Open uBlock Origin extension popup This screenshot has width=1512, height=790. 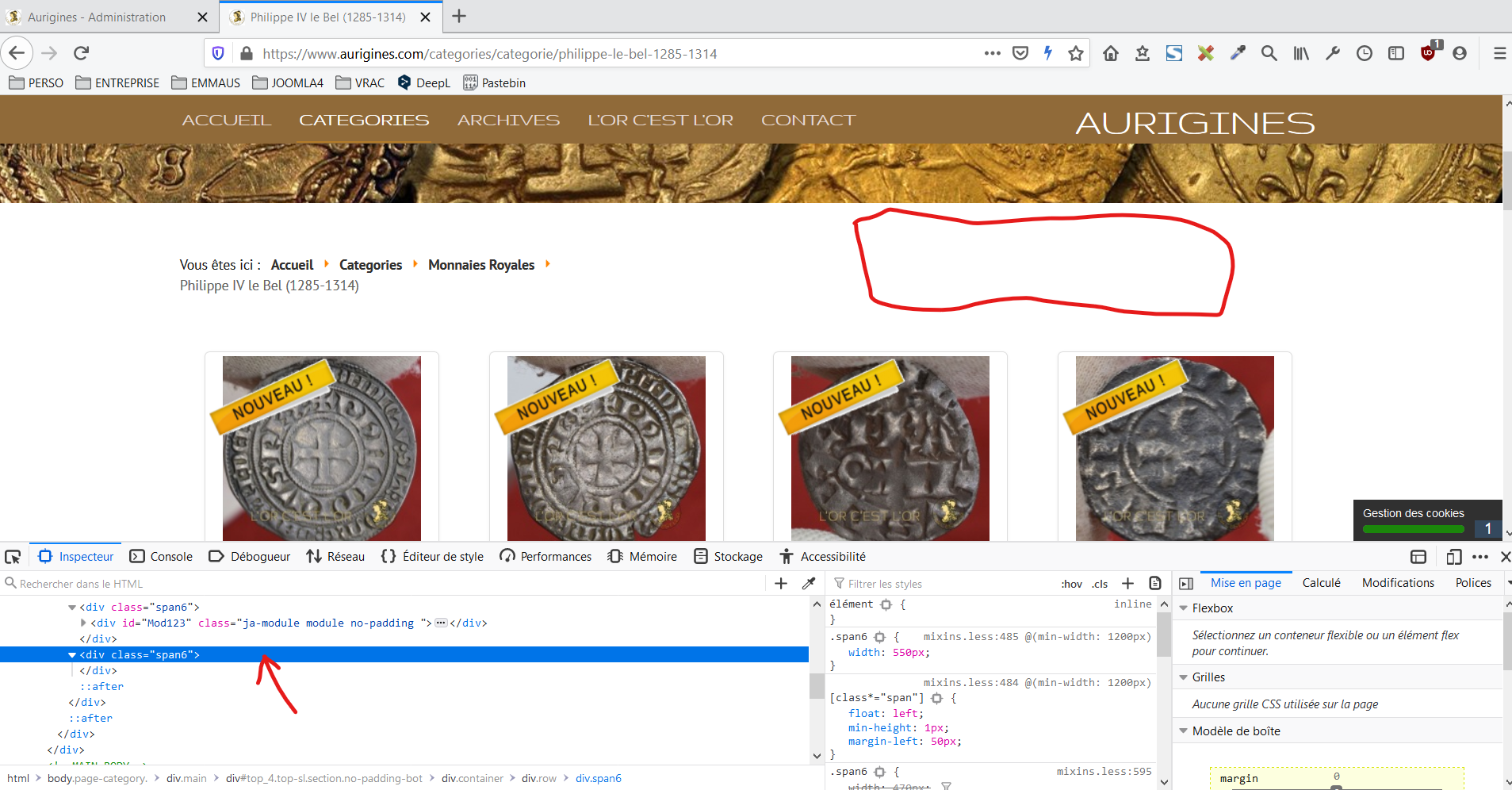(x=1430, y=52)
